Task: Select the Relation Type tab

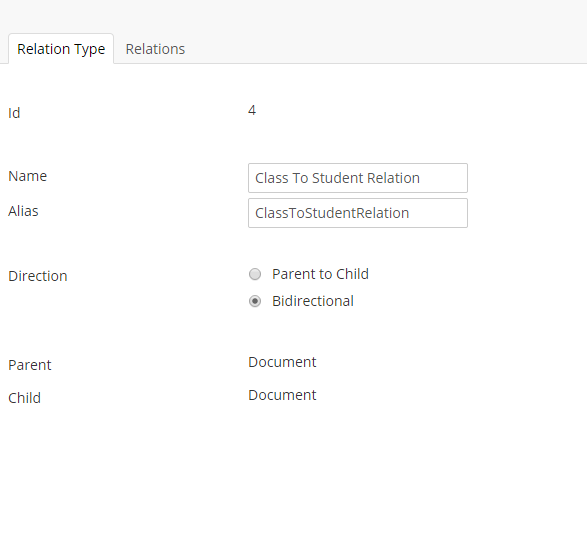Action: pos(61,49)
